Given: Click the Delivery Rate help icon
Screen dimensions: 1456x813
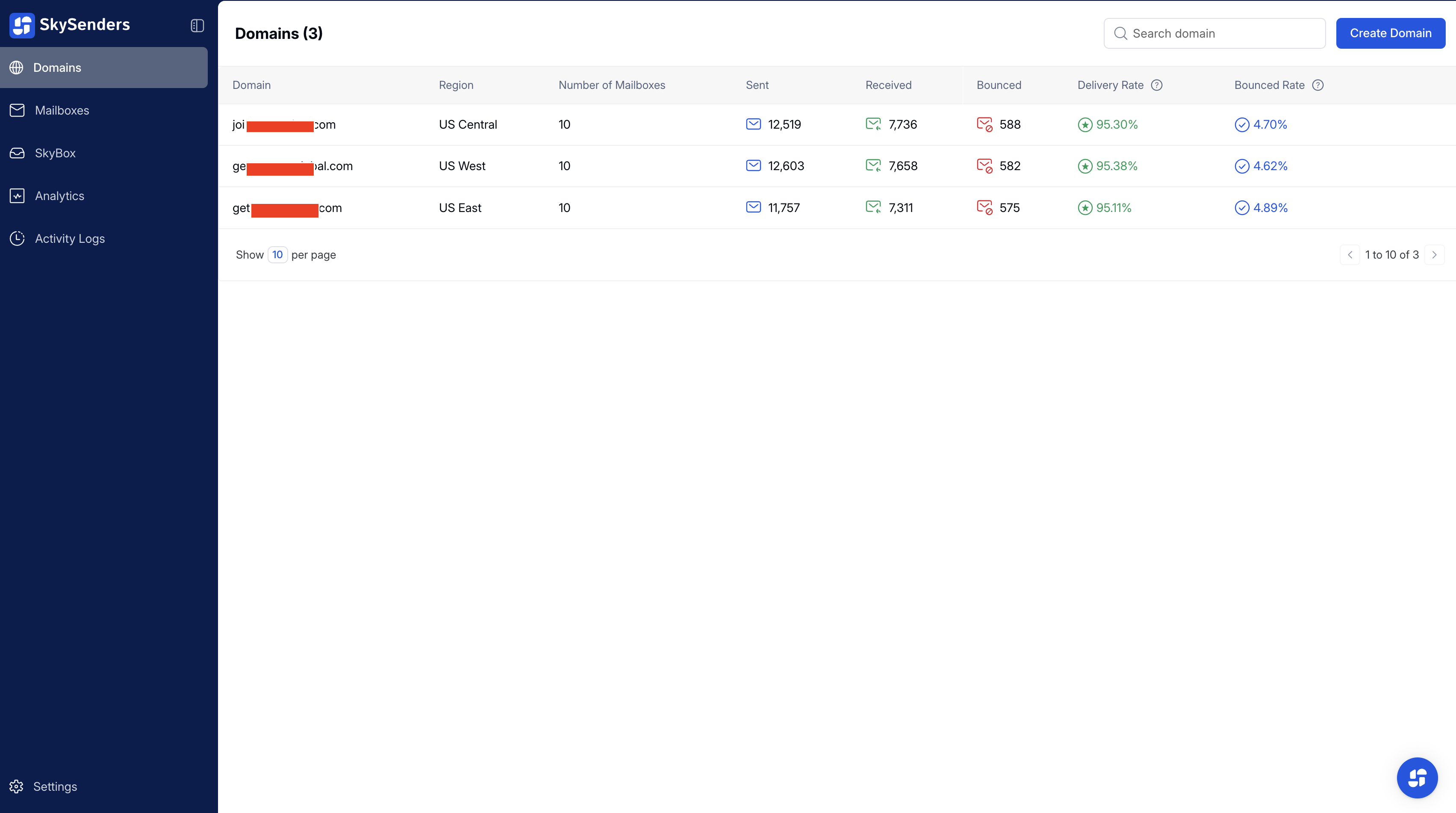Looking at the screenshot, I should pyautogui.click(x=1156, y=85).
